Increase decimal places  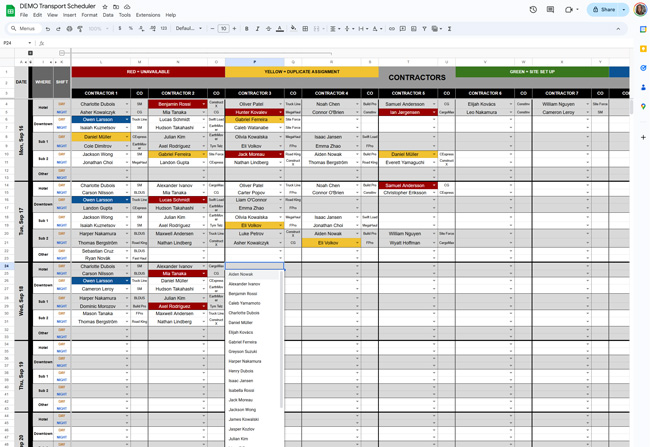(153, 29)
